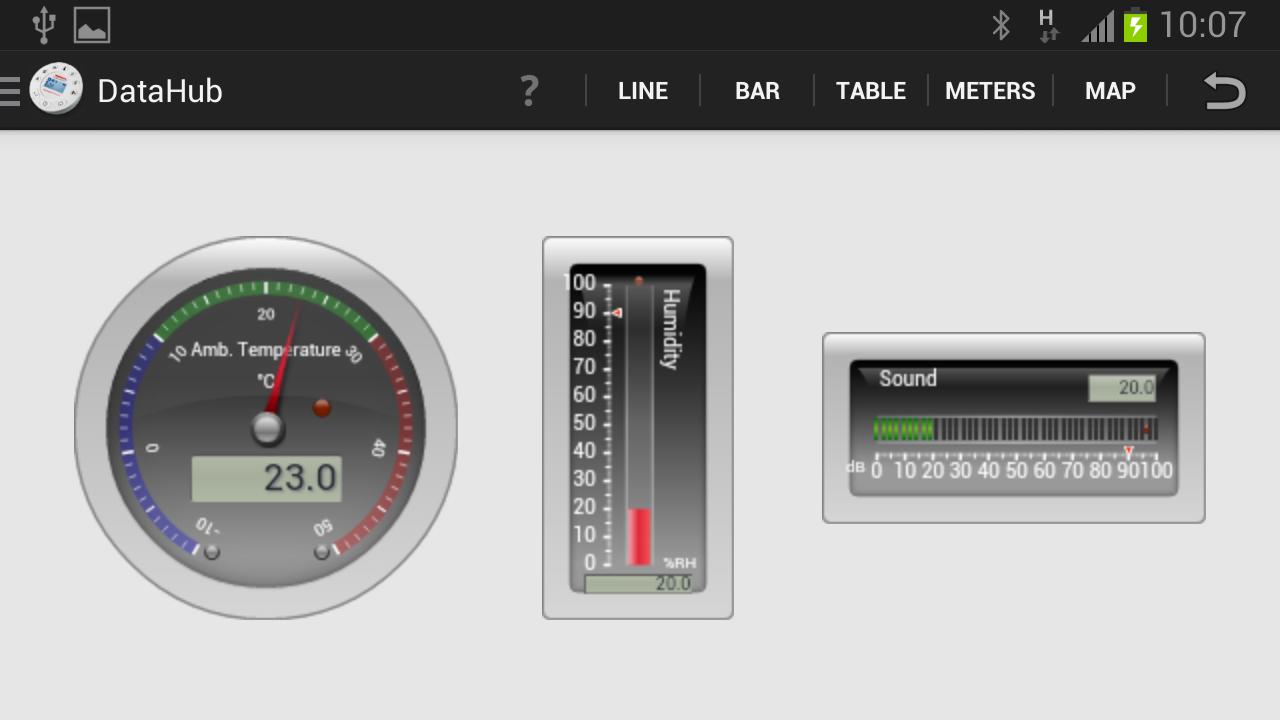This screenshot has height=720, width=1280.
Task: Select the METERS view
Action: tap(990, 91)
